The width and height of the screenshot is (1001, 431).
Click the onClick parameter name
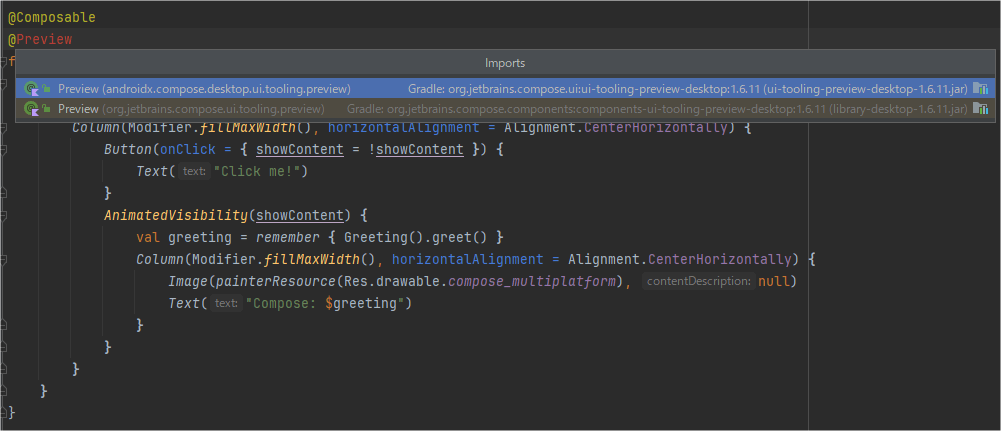[188, 149]
